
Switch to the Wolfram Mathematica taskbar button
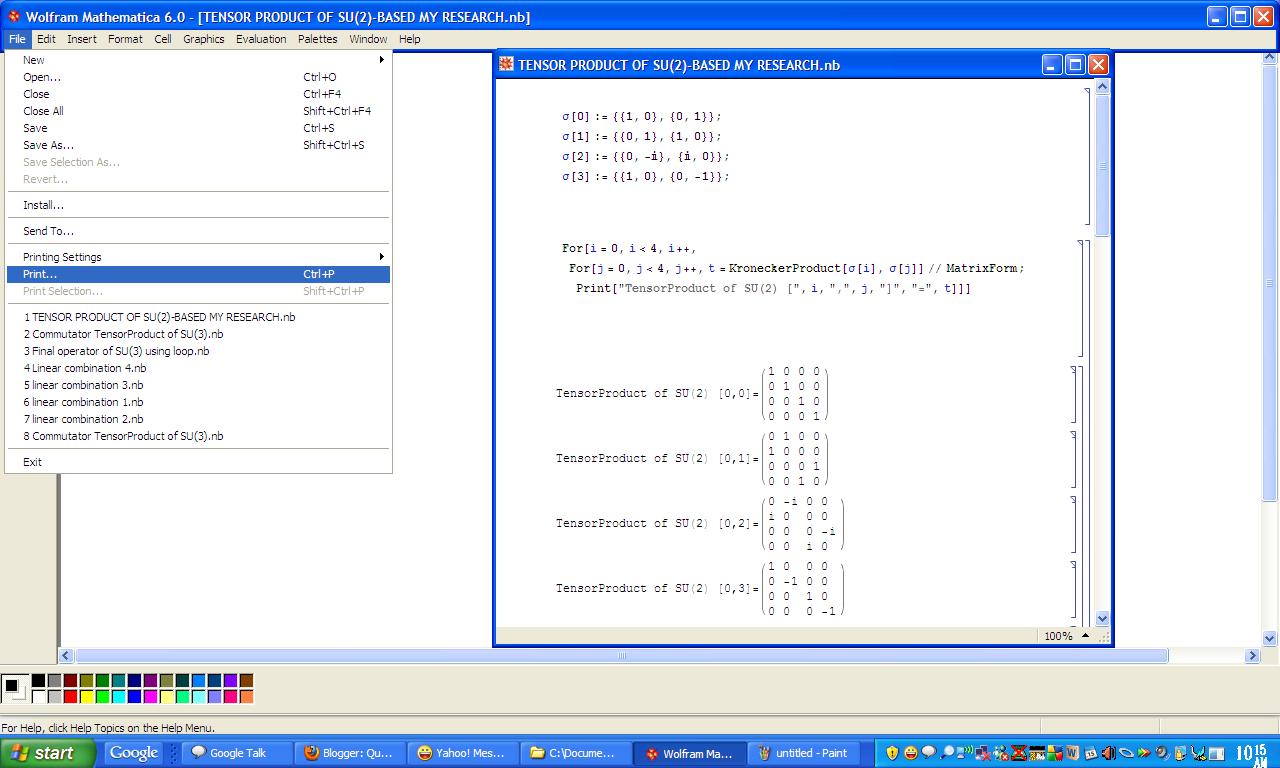690,753
